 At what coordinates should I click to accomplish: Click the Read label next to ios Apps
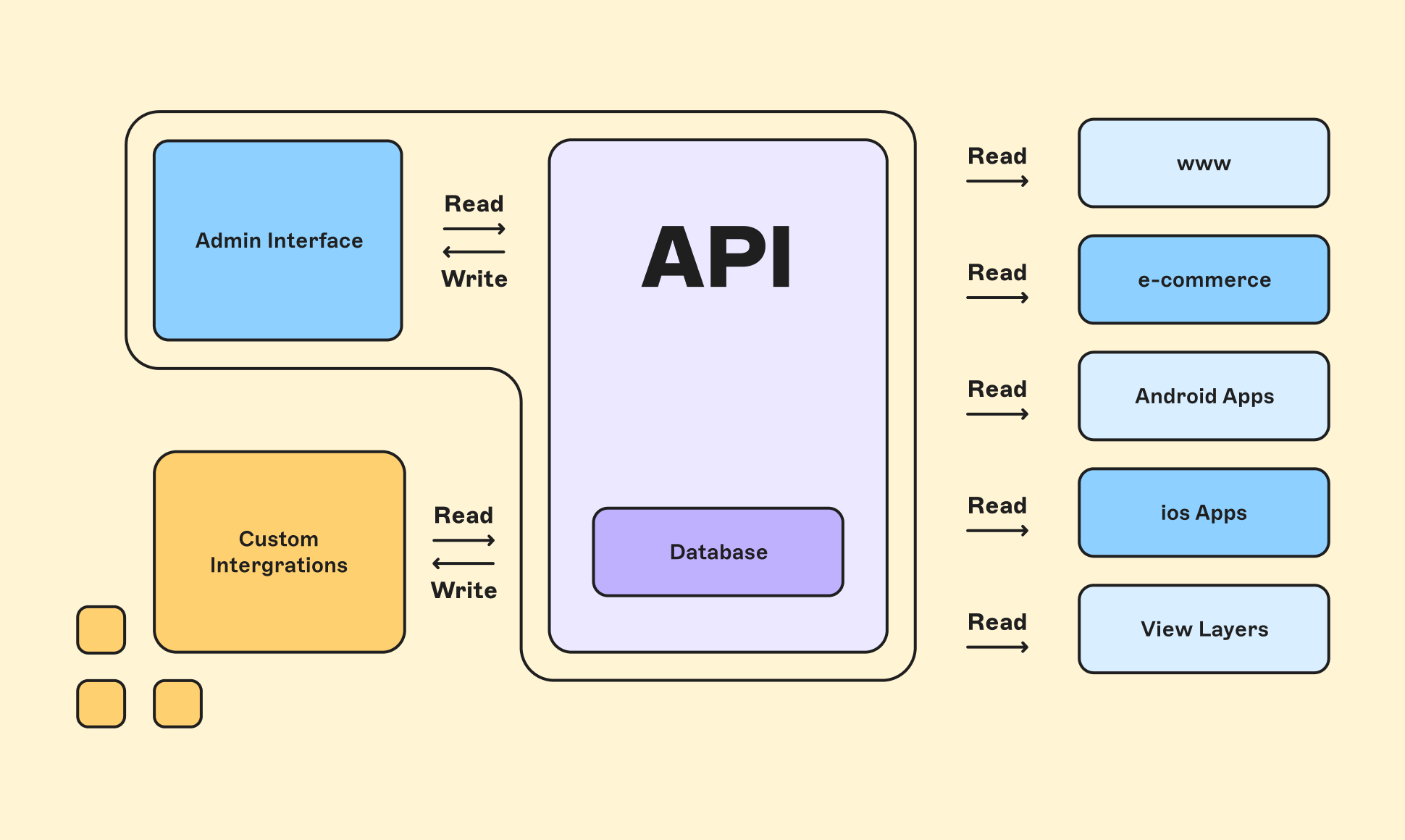[997, 505]
